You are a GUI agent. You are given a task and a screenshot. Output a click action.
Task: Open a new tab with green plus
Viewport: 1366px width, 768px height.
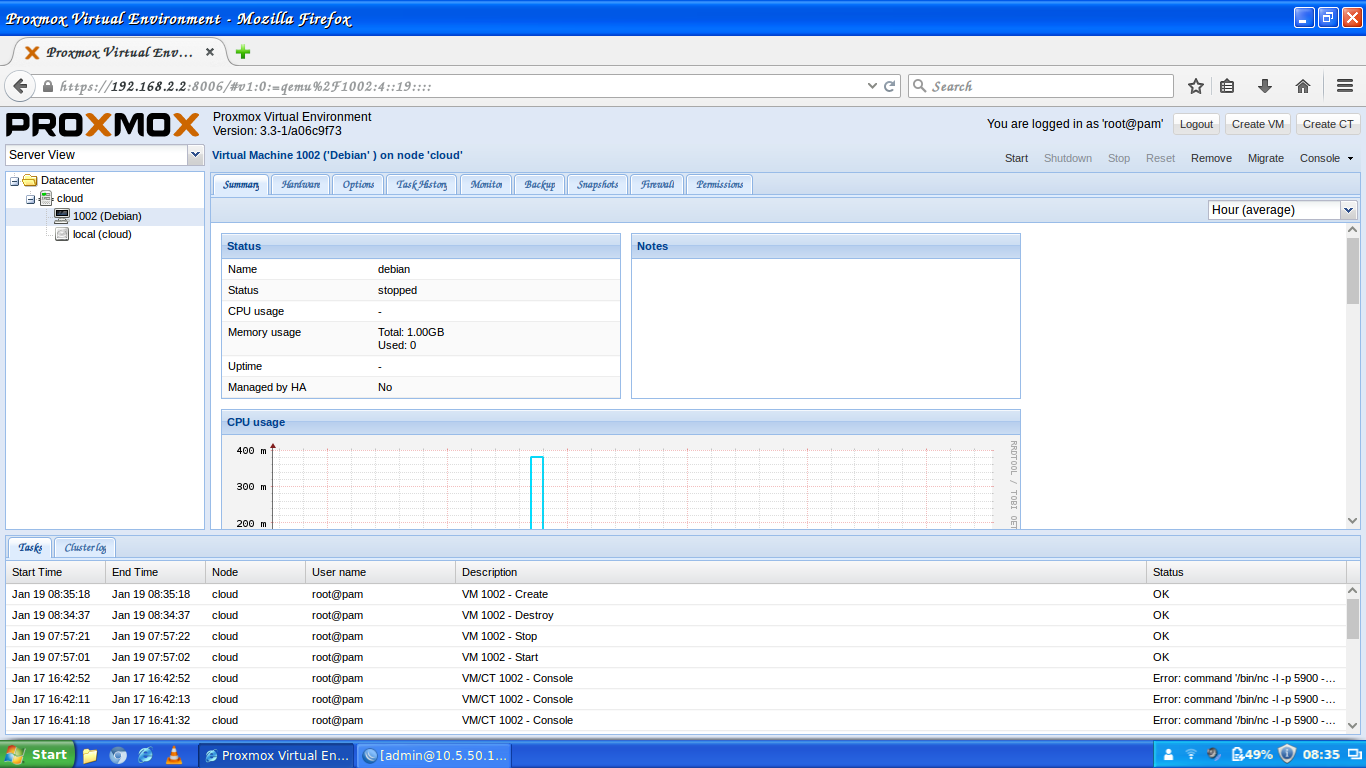pos(242,52)
